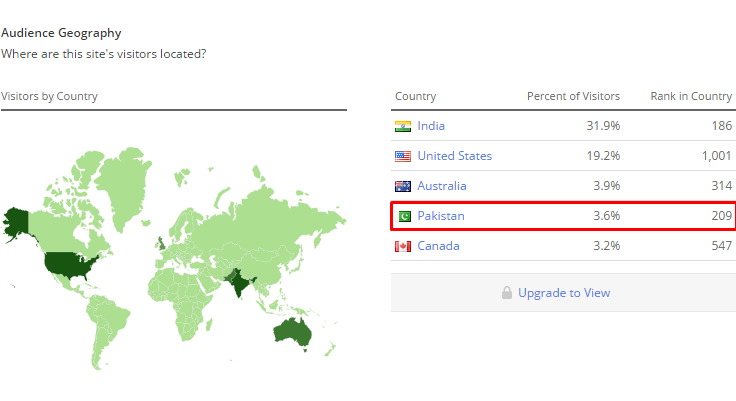Select Alaska on the world map
736x401 pixels.
[x=16, y=222]
